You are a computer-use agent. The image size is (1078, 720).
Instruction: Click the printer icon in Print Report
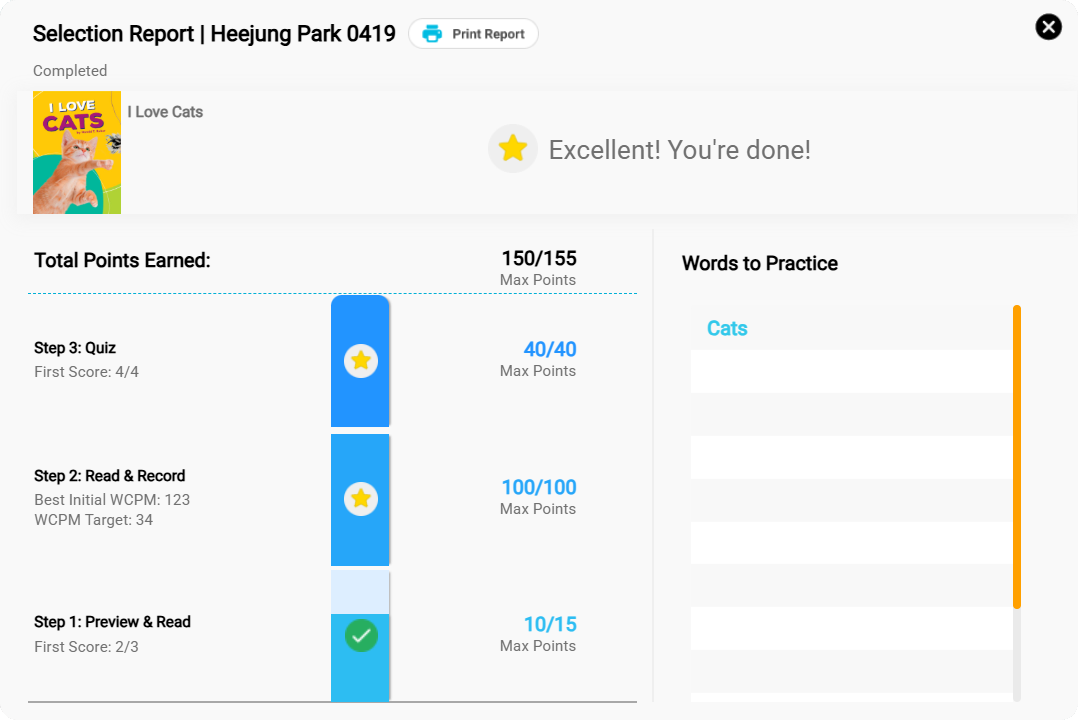[432, 34]
